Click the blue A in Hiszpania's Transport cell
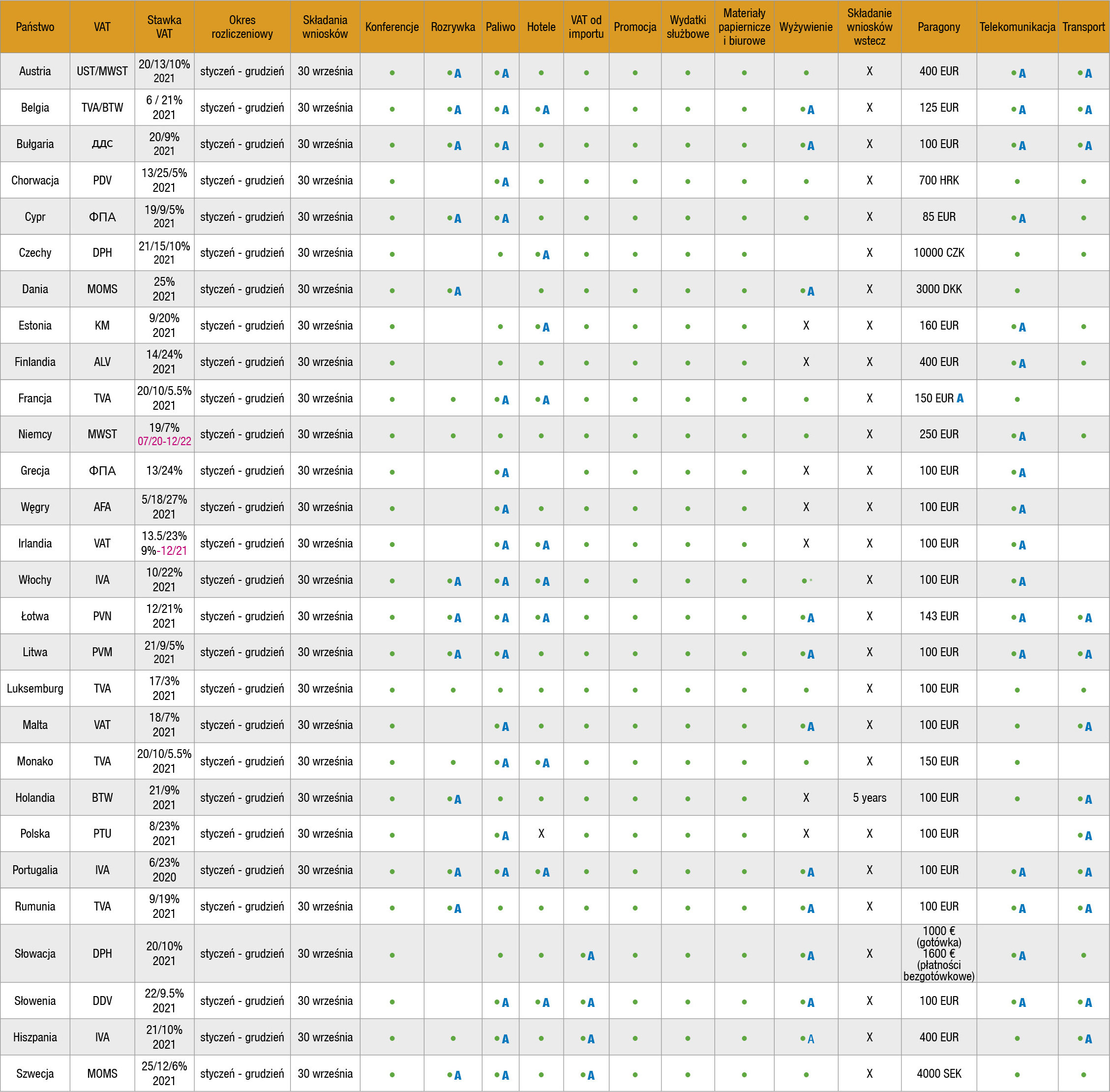 [x=1088, y=1039]
